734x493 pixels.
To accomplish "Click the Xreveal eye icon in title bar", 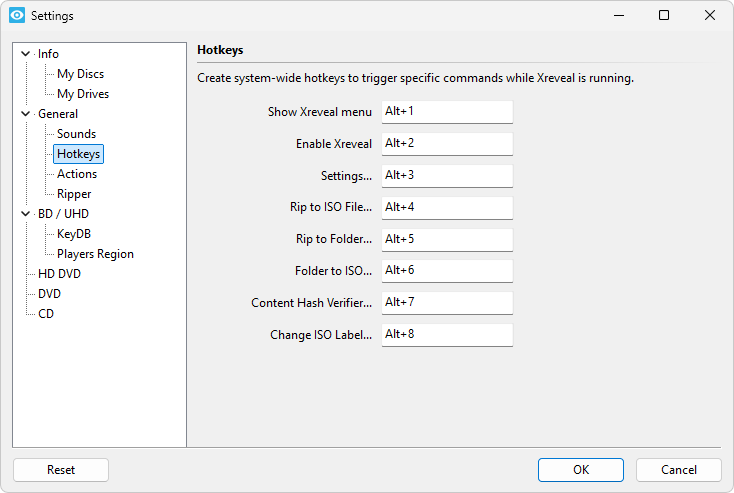I will point(16,16).
